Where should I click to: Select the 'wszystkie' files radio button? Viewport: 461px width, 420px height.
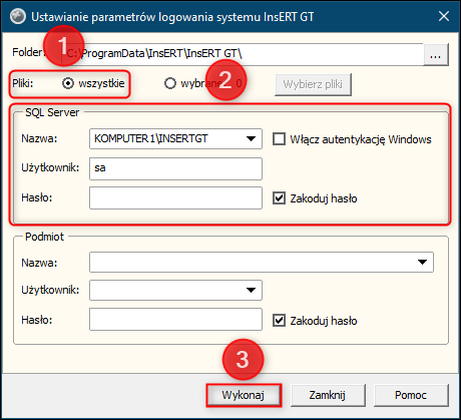point(68,83)
